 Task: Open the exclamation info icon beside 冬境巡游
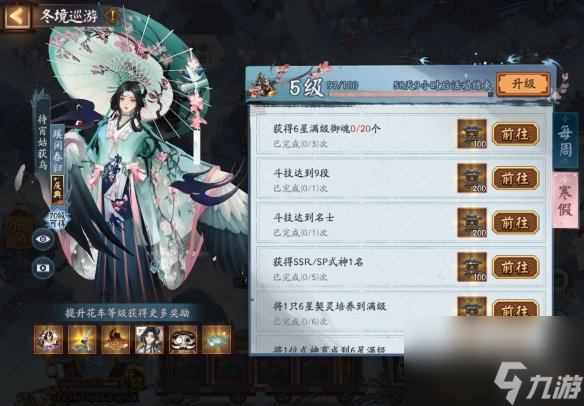pyautogui.click(x=112, y=16)
